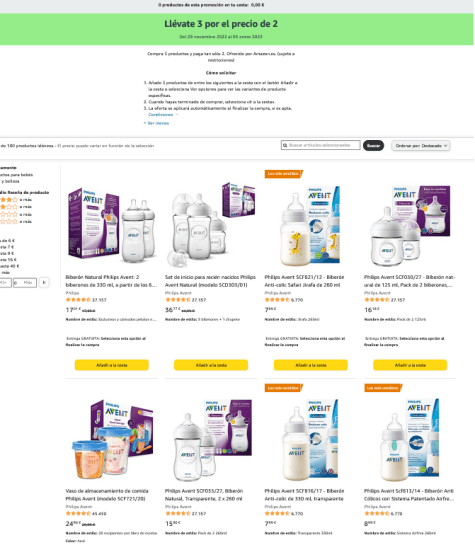Viewport: 475px width, 545px height.
Task: Add SCF030/27 125 ml pack to basket
Action: [x=410, y=365]
